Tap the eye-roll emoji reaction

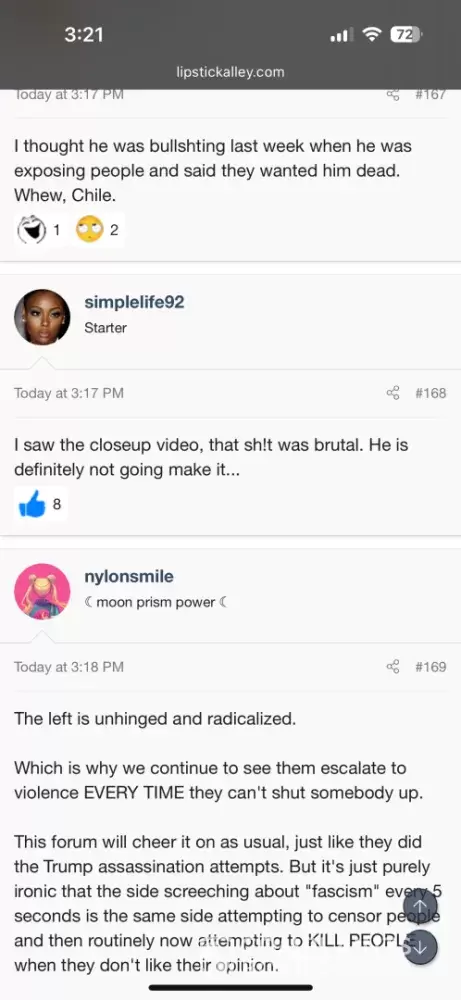90,230
